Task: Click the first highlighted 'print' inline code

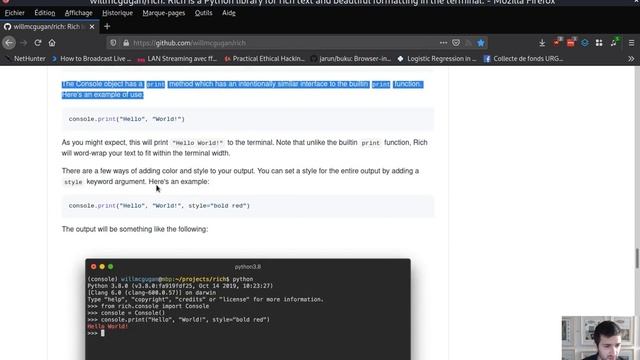Action: [x=156, y=84]
